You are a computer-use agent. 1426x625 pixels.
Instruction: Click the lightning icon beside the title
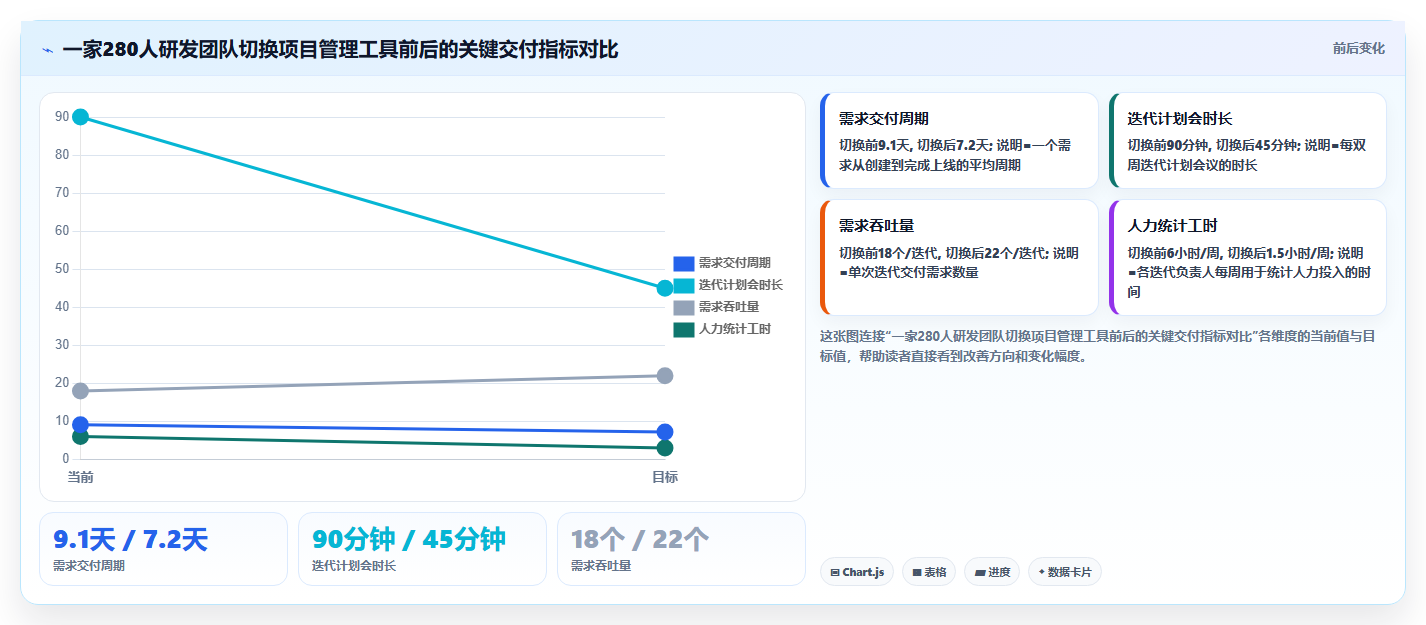click(x=47, y=50)
